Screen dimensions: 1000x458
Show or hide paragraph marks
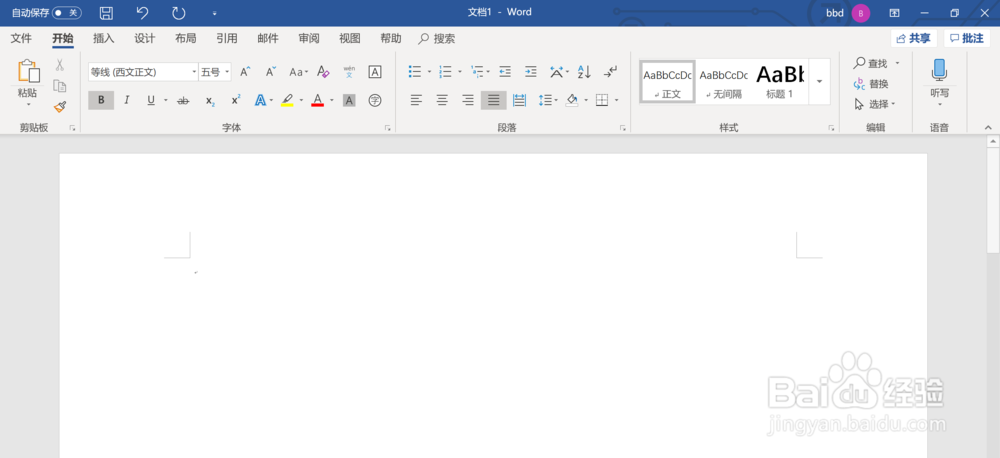610,71
